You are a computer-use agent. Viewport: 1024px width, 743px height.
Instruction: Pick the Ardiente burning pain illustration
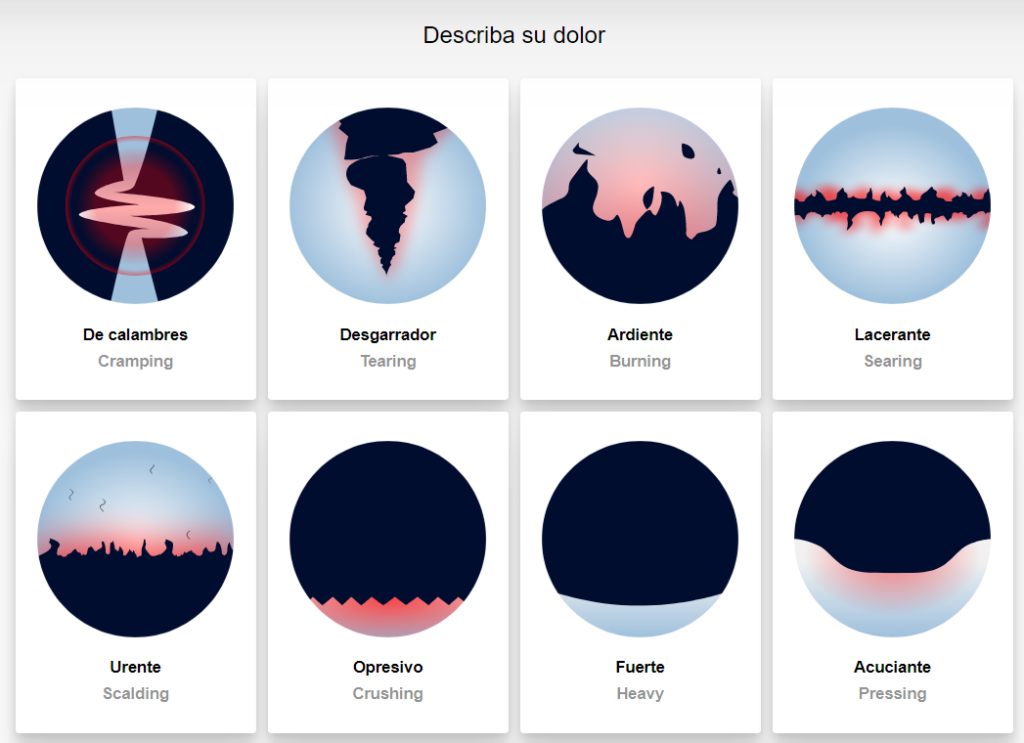coord(640,206)
